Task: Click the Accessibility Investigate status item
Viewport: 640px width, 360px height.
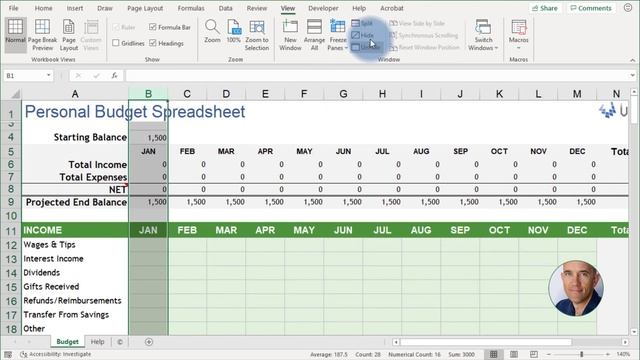Action: click(x=56, y=354)
